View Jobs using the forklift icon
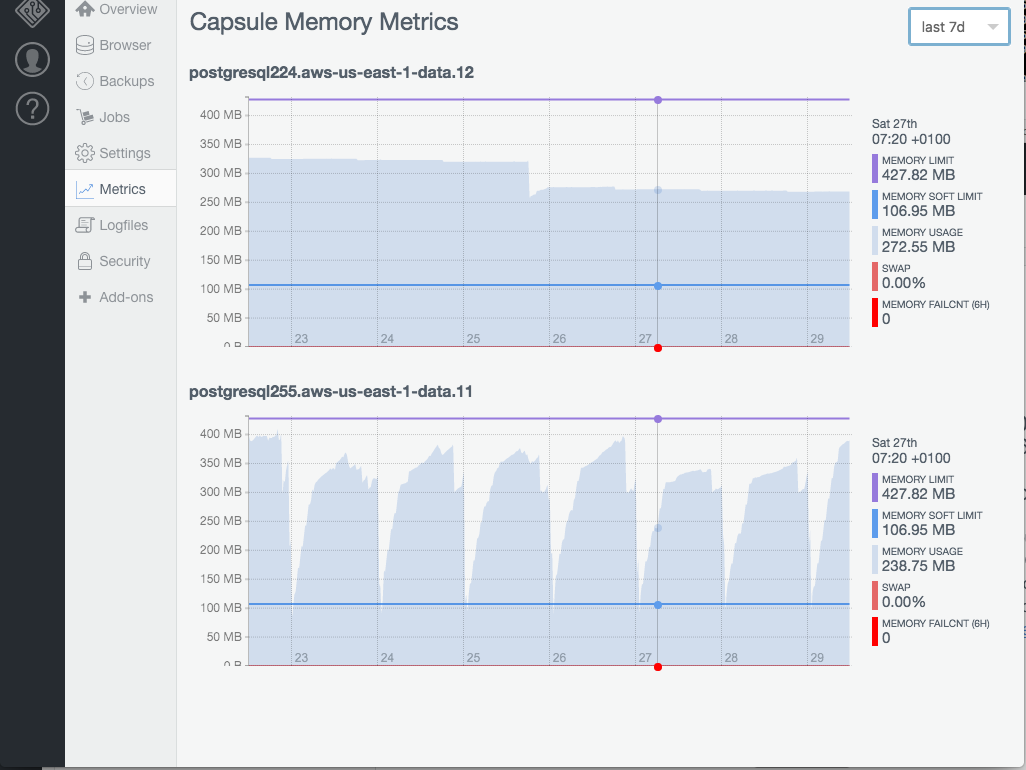1026x770 pixels. [x=85, y=116]
